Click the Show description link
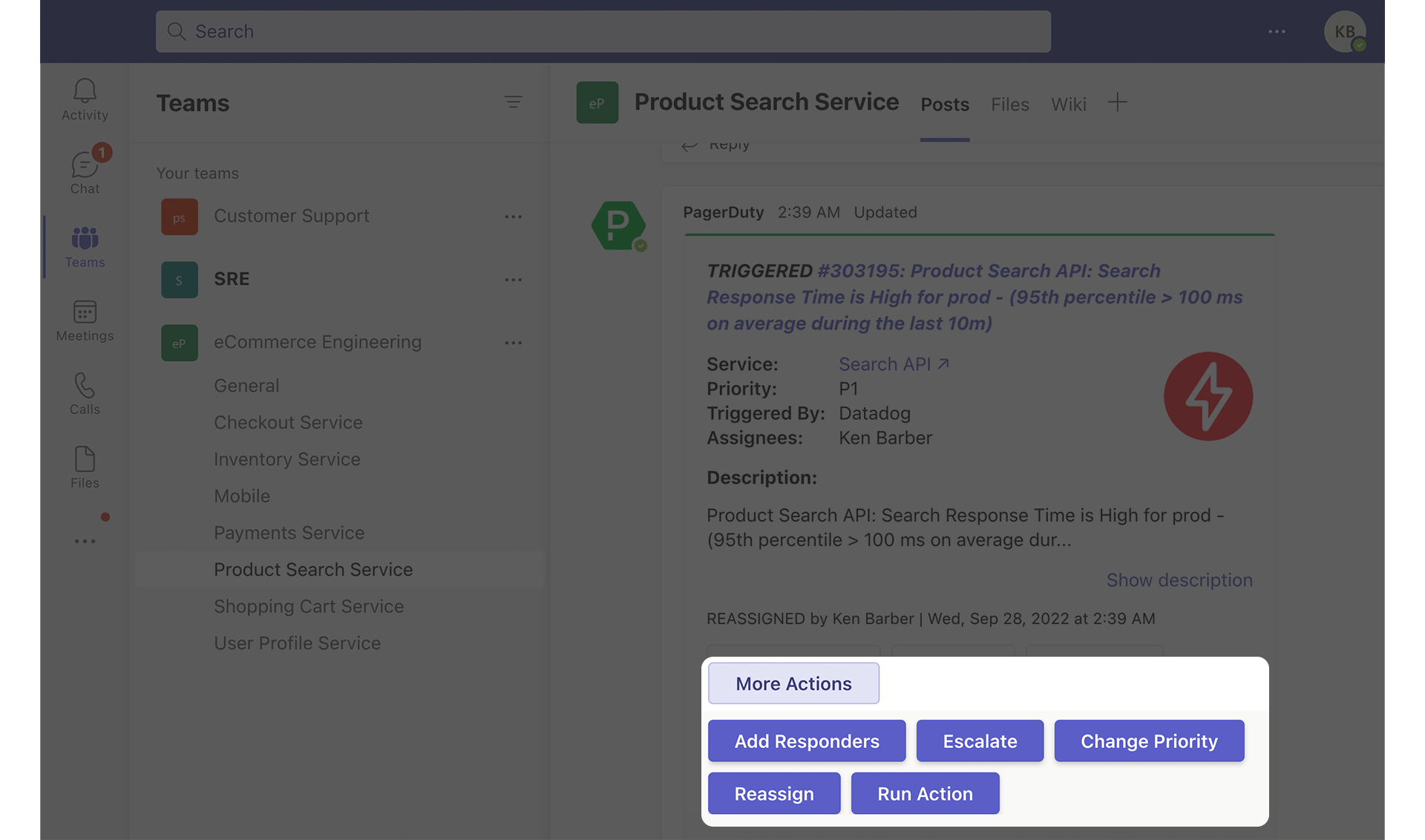Screen dimensions: 1425x840 tap(1179, 580)
